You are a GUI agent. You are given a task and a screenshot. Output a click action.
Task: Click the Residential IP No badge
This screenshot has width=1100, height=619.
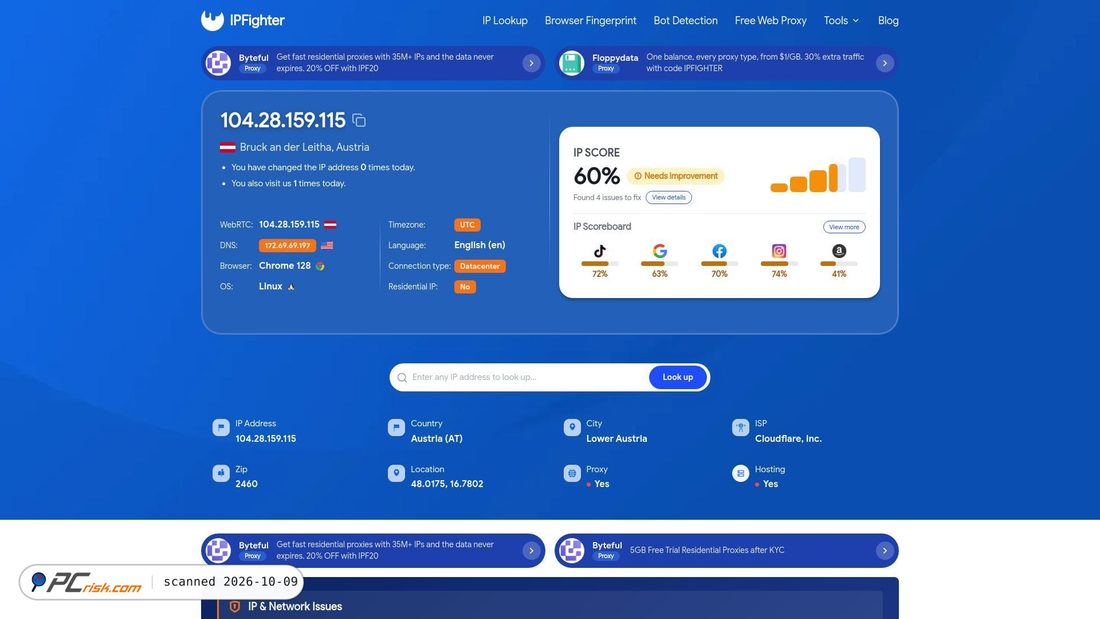(x=464, y=287)
